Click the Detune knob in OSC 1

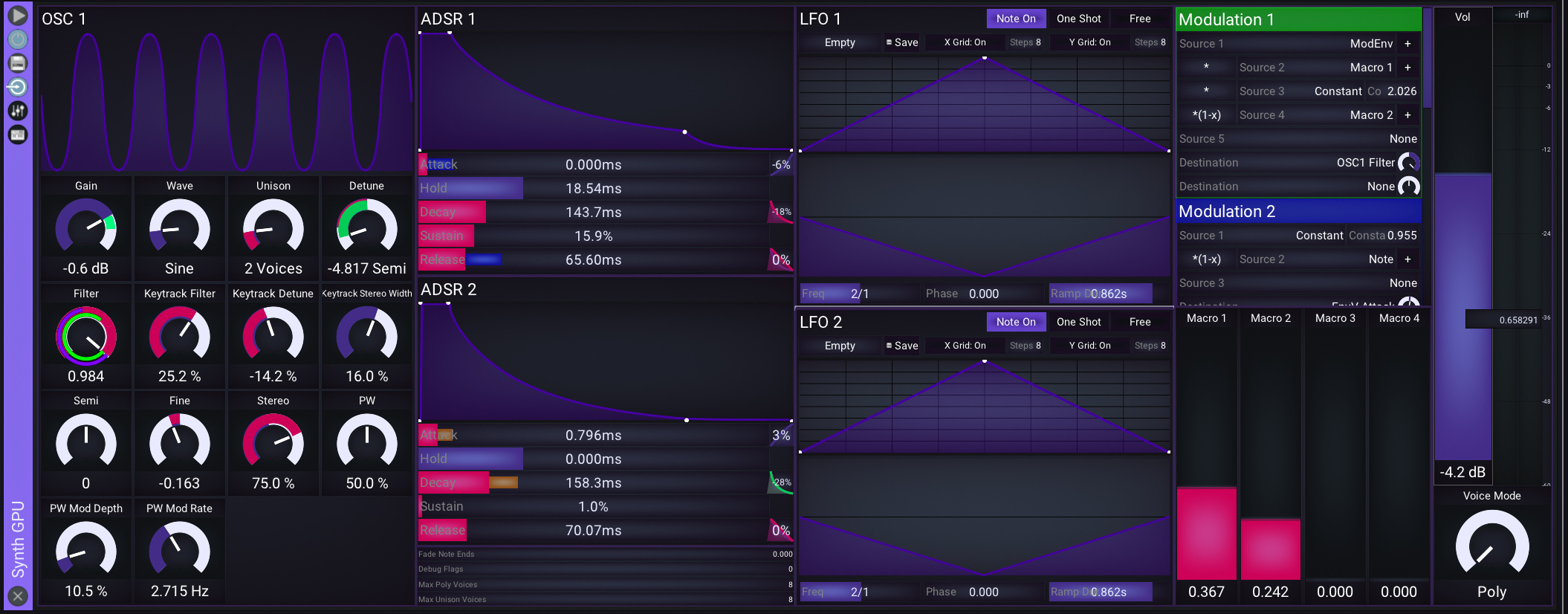pyautogui.click(x=367, y=227)
